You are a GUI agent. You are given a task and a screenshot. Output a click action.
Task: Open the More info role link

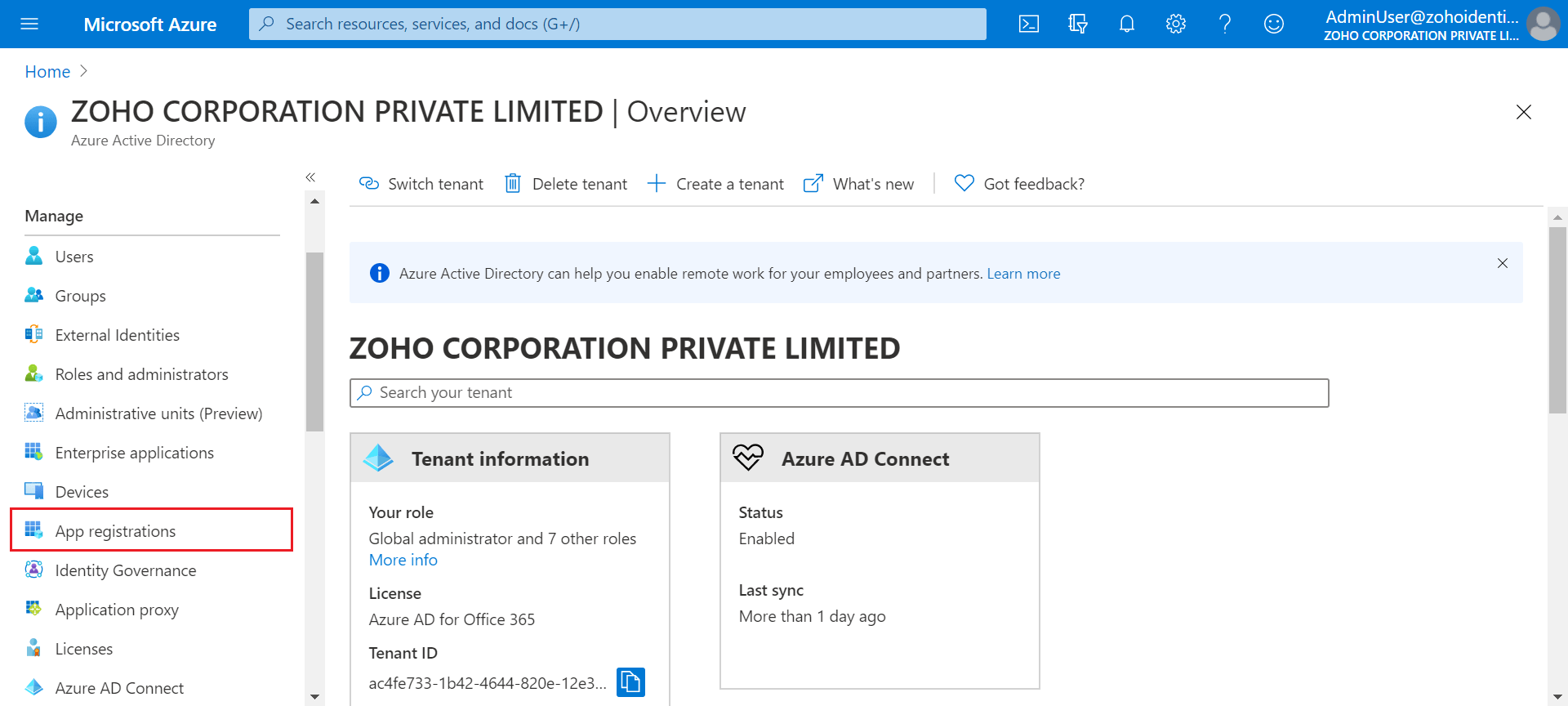pos(403,560)
